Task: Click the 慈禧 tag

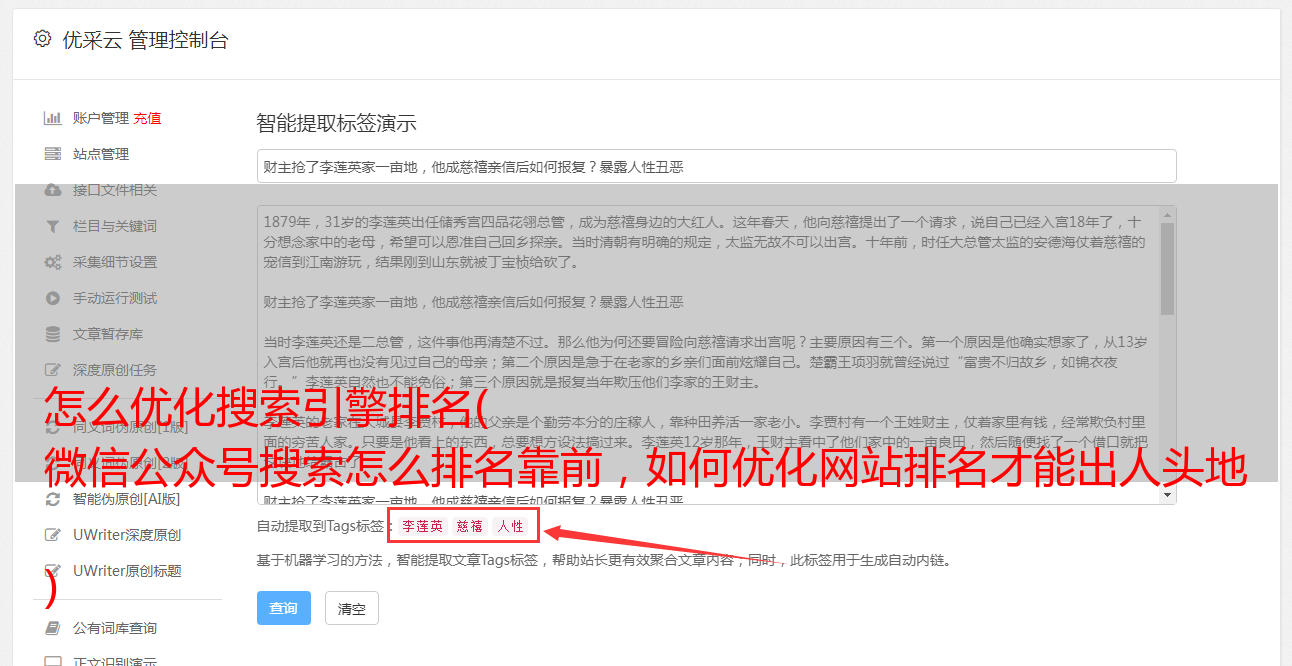Action: [470, 526]
